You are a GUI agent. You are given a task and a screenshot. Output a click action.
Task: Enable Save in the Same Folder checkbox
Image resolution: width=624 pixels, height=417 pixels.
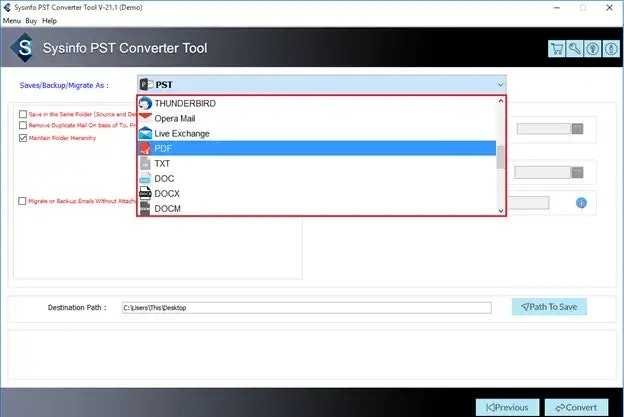click(x=23, y=114)
